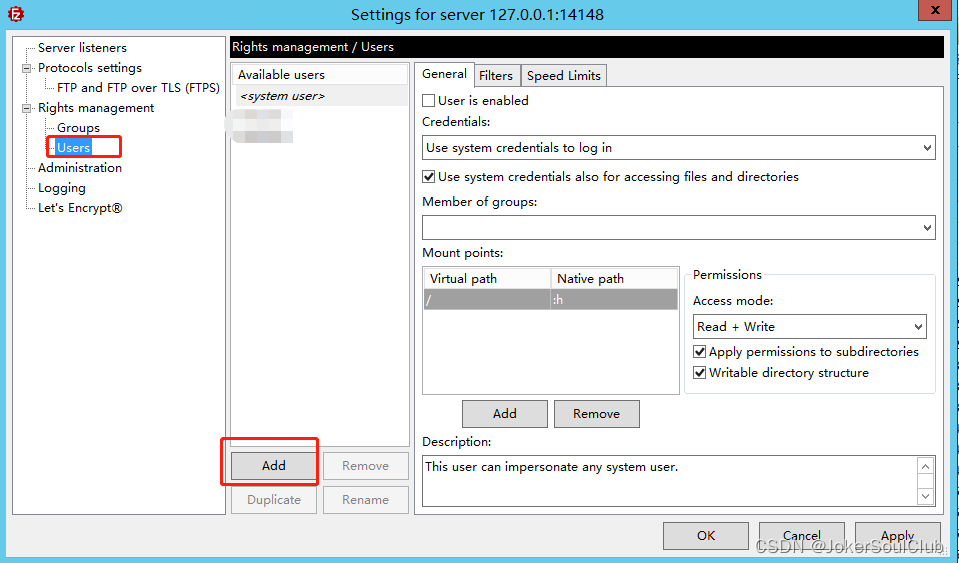Viewport: 959px width, 563px height.
Task: Click the Duplicate user button
Action: 273,500
